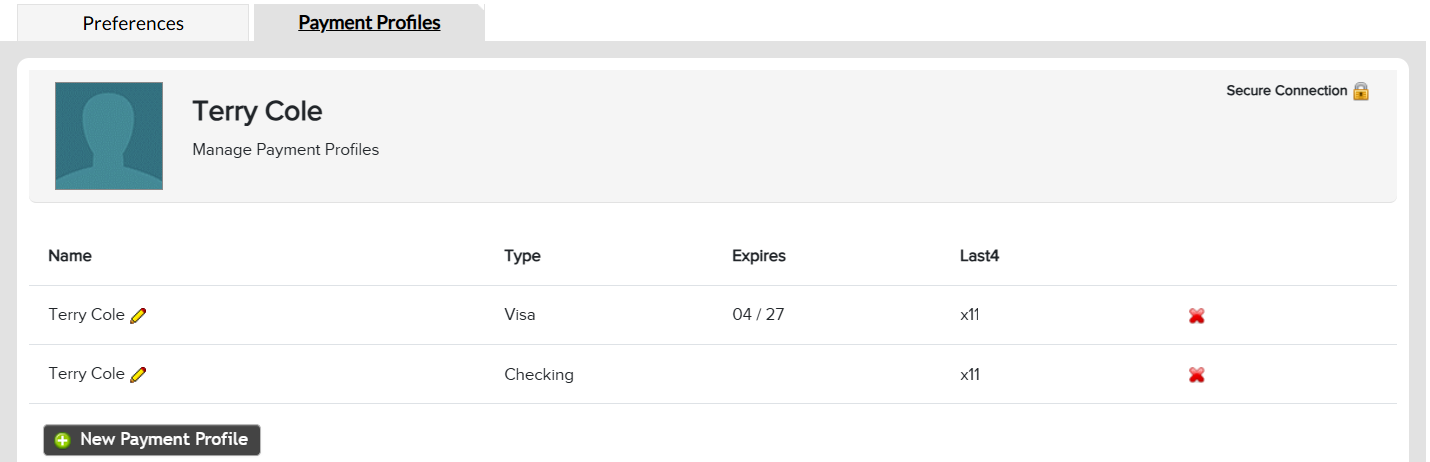Screen dimensions: 1430x462
Task: Click the pencil edit icon on Checking row
Action: pyautogui.click(x=138, y=375)
